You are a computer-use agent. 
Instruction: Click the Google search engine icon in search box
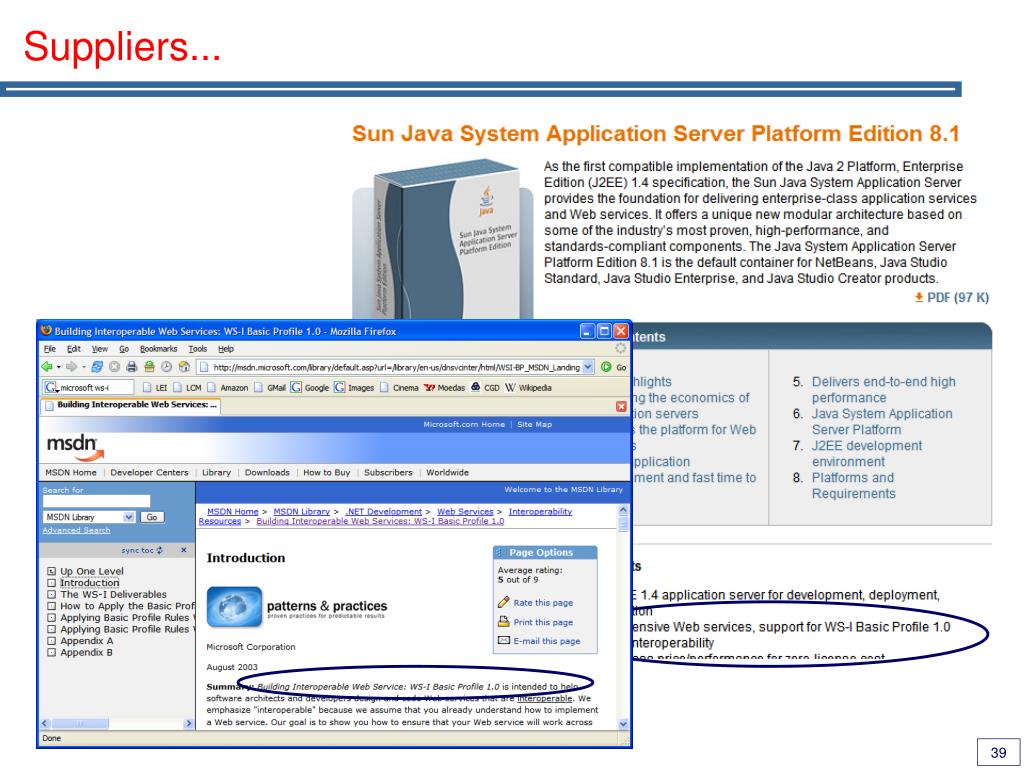click(x=51, y=387)
